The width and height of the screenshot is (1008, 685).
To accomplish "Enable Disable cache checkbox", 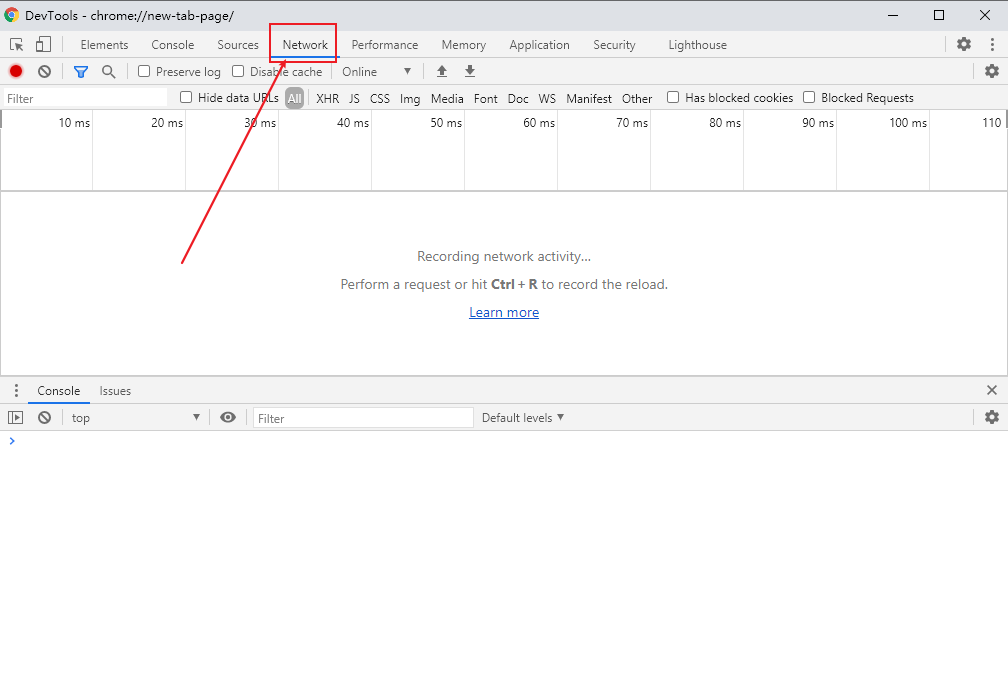I will click(238, 71).
